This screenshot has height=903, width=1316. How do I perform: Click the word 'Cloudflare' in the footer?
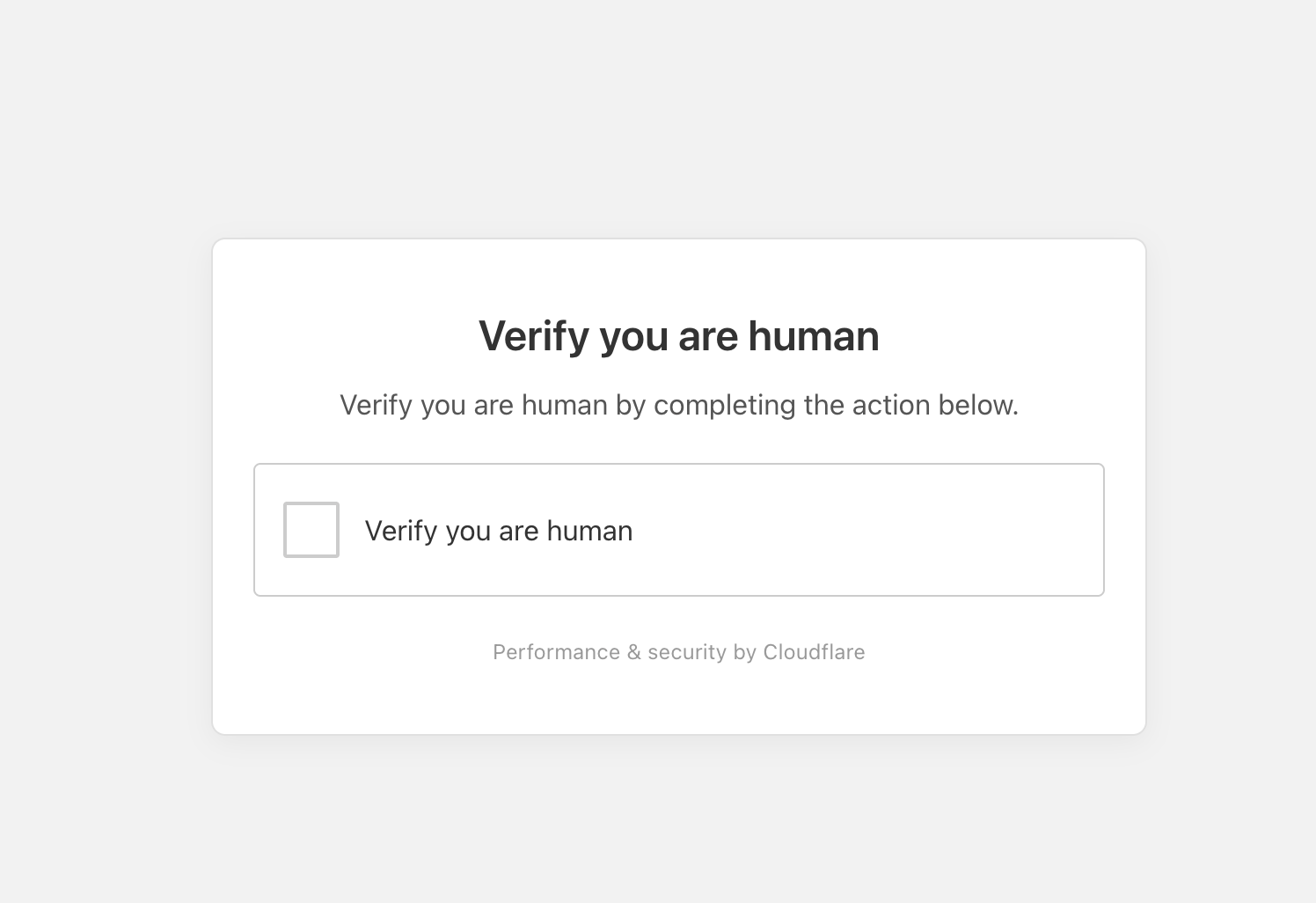pos(814,652)
